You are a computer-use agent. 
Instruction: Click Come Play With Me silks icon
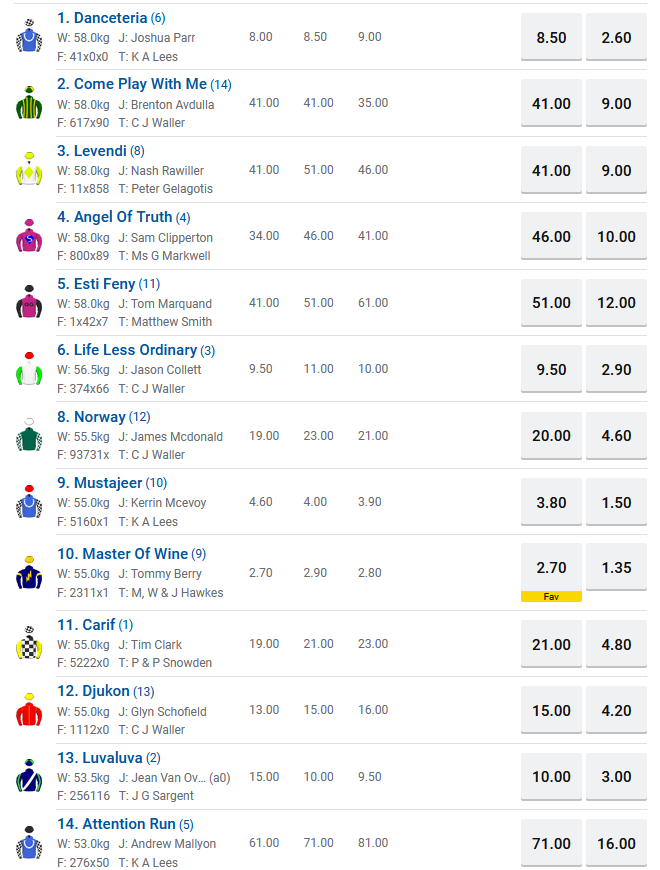(x=29, y=103)
